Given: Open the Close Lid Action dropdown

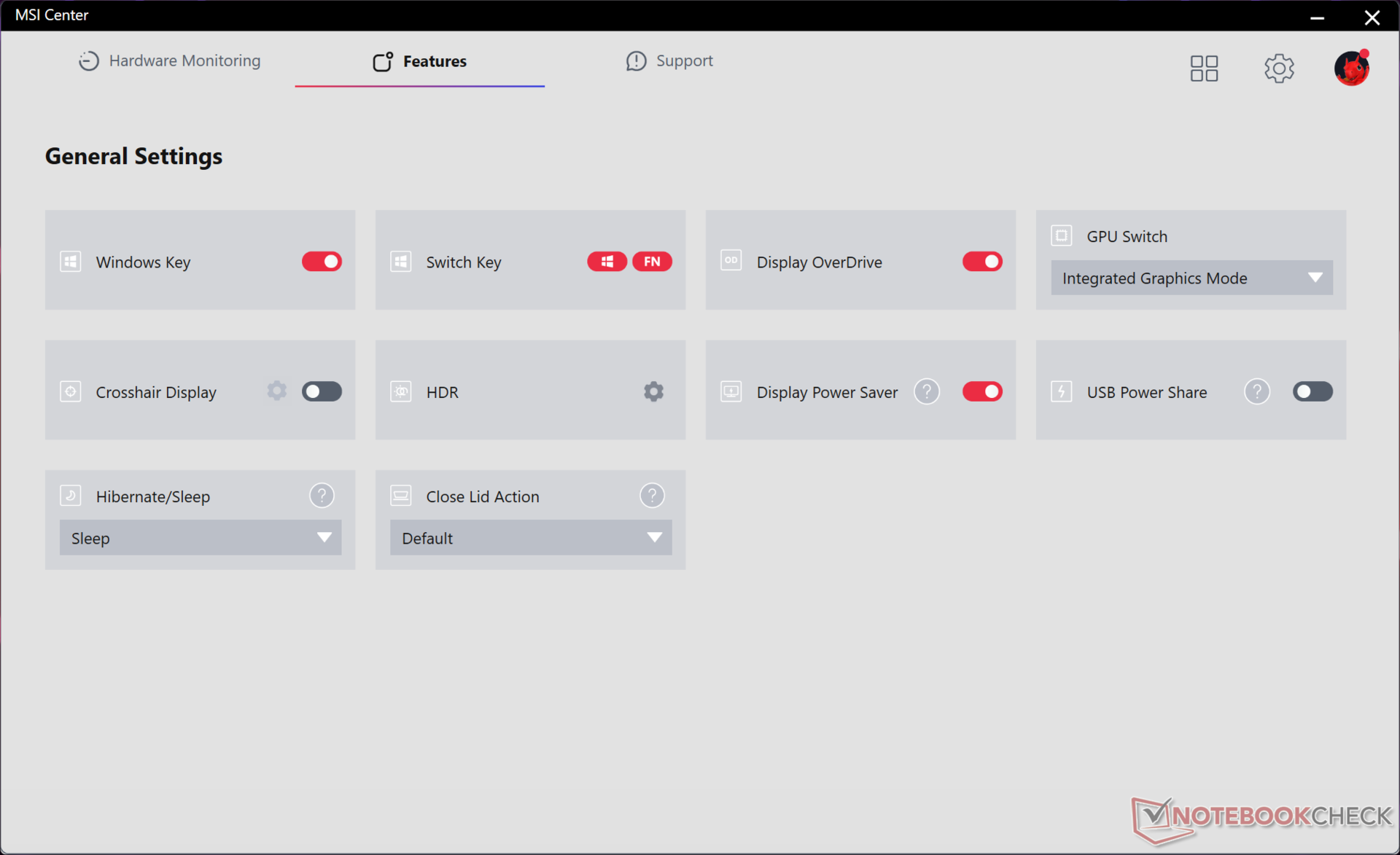Looking at the screenshot, I should coord(531,538).
